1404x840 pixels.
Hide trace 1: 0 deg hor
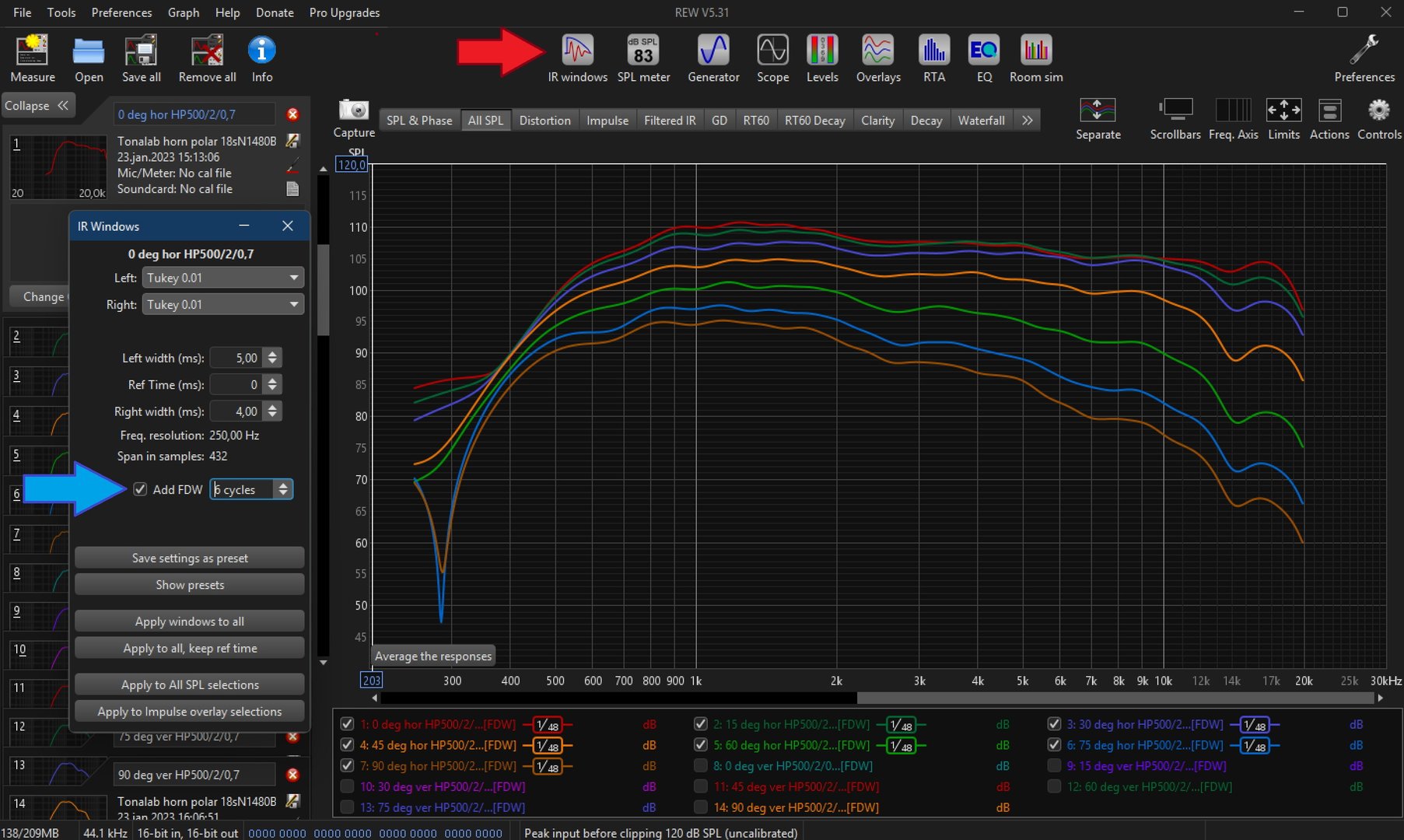pos(348,724)
